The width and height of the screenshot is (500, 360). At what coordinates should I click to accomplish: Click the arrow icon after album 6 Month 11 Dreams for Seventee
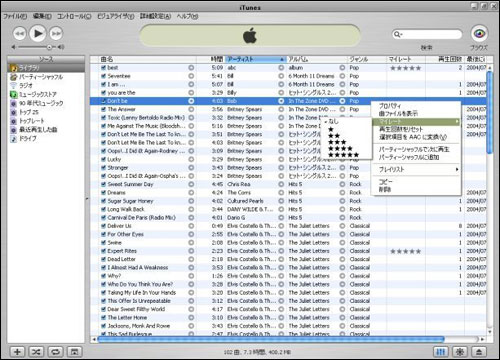[342, 76]
